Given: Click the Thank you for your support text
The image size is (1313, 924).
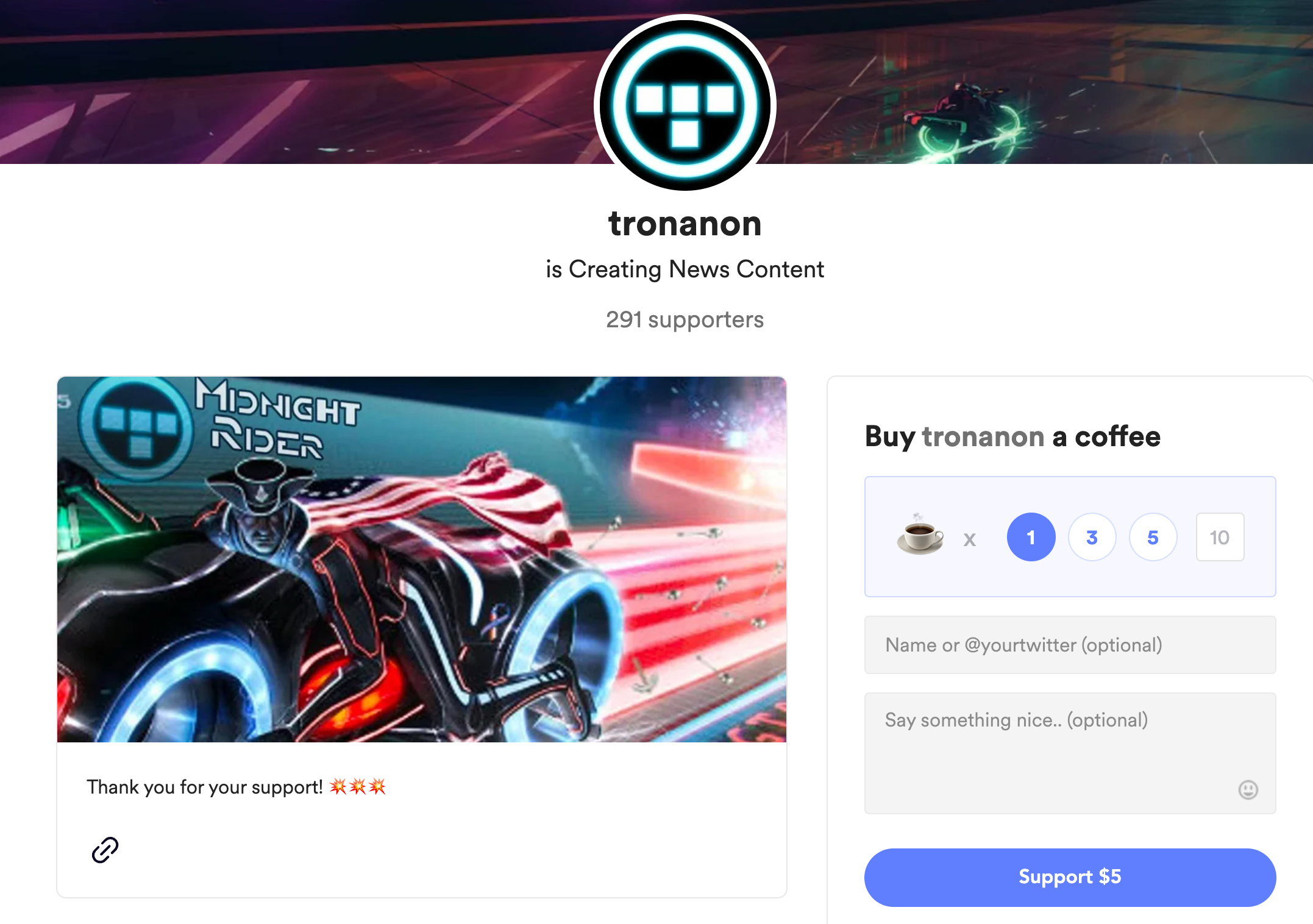Looking at the screenshot, I should [x=204, y=787].
